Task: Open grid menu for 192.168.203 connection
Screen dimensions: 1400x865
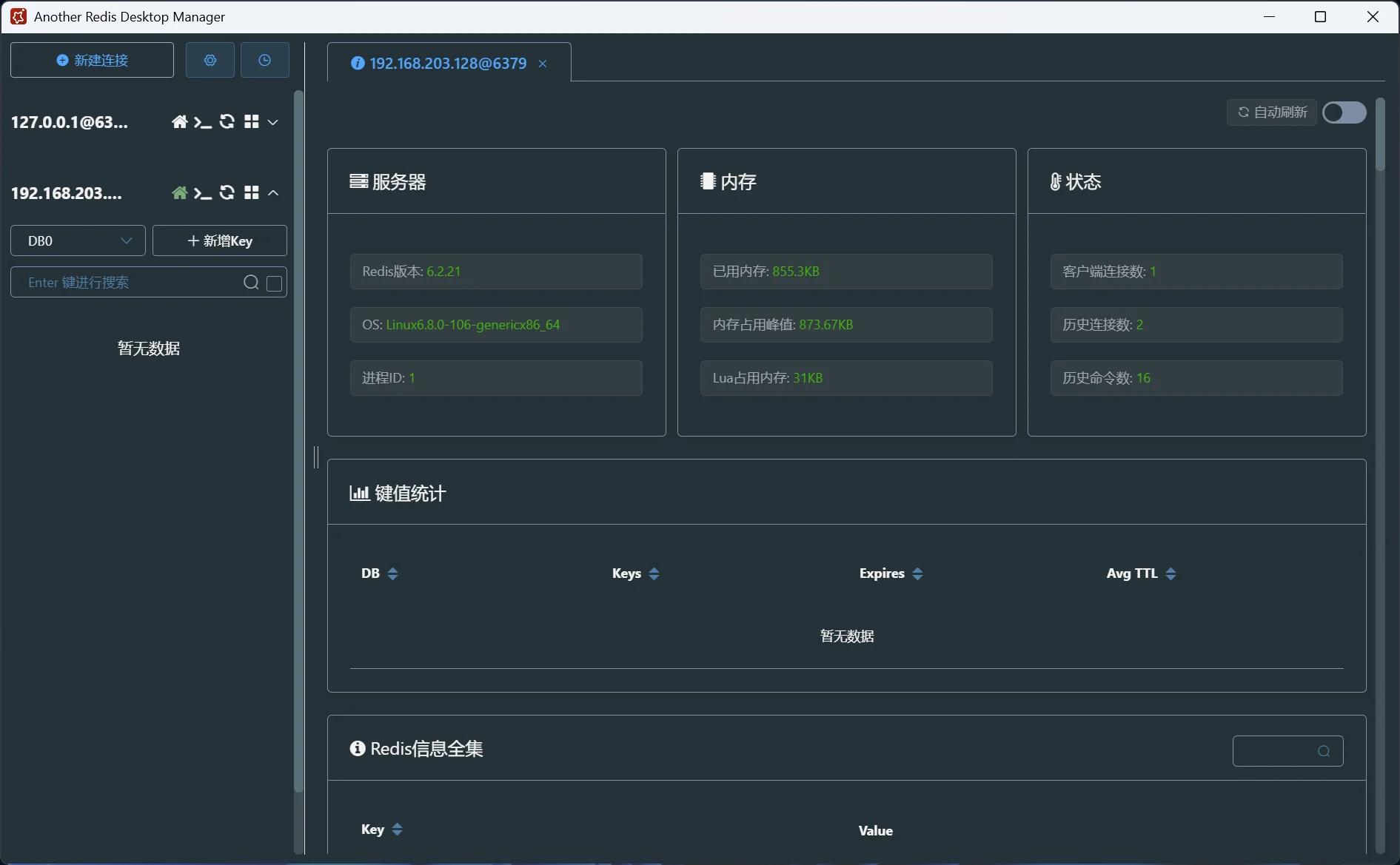Action: [252, 193]
